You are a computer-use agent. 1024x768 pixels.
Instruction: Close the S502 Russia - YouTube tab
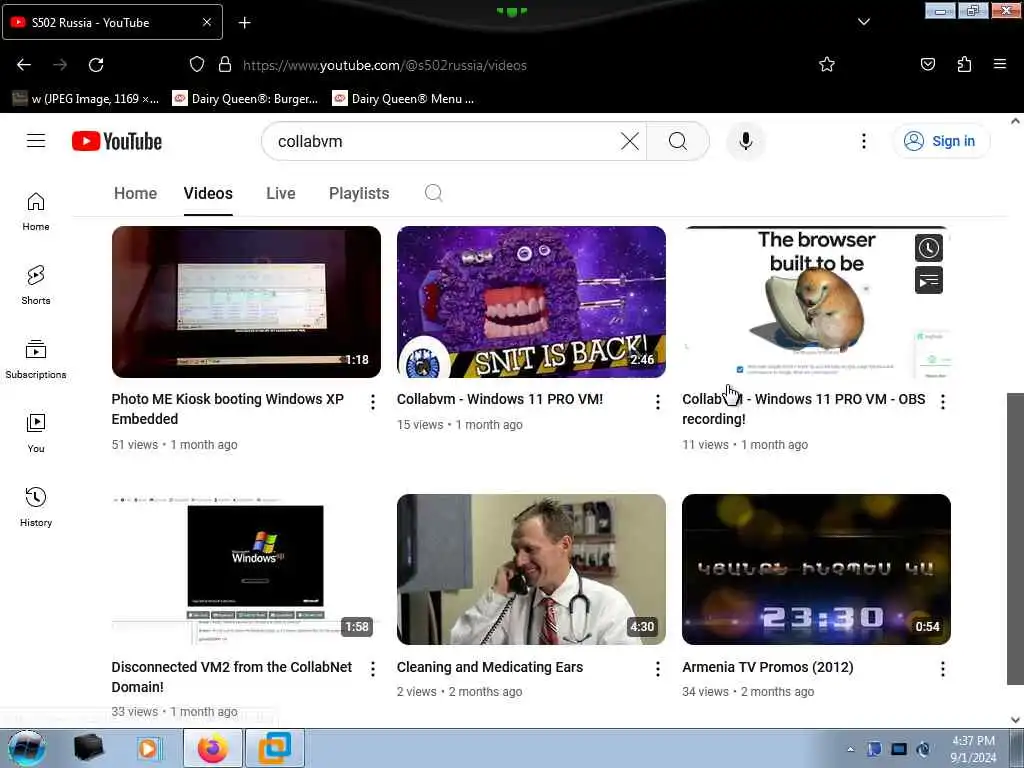pos(206,22)
